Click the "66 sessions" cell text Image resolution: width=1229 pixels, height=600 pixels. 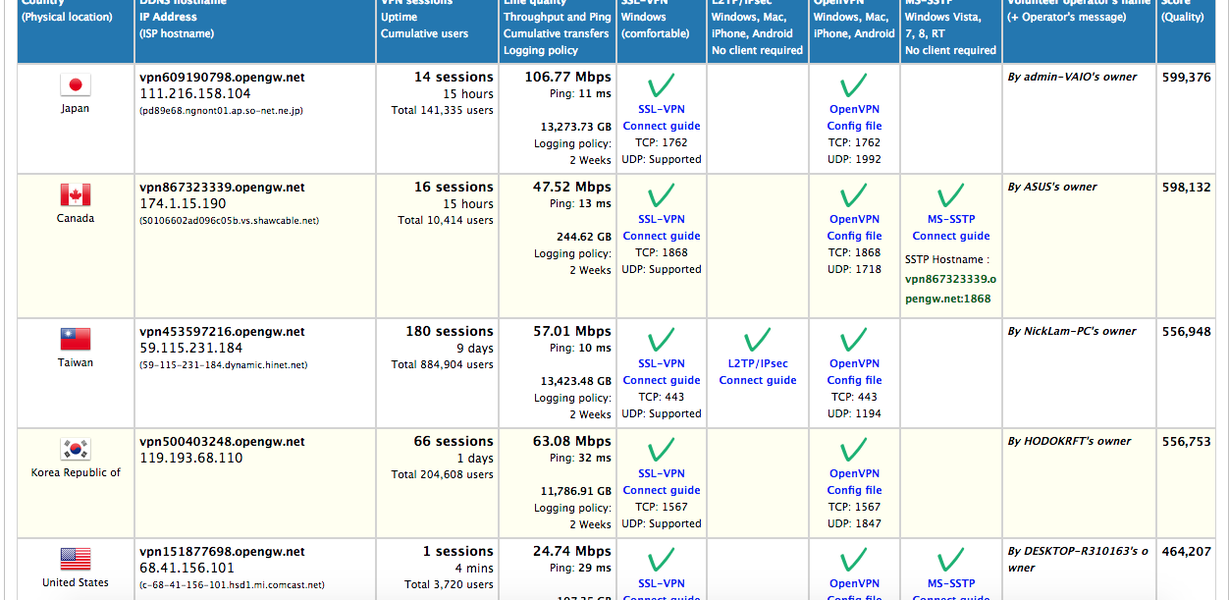coord(454,441)
